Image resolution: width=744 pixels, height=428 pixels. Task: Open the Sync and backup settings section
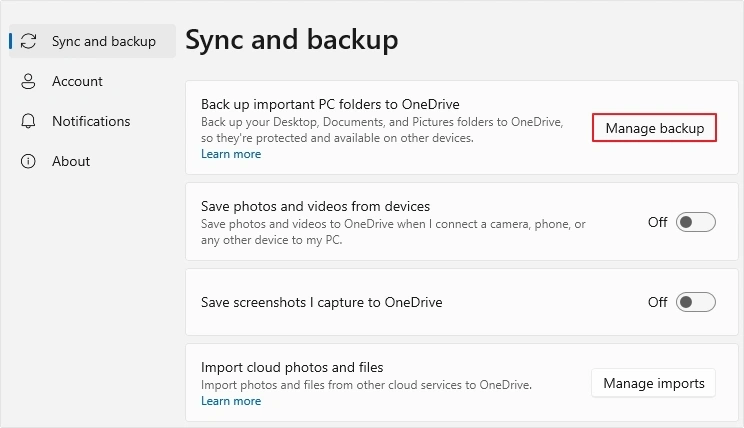(93, 41)
